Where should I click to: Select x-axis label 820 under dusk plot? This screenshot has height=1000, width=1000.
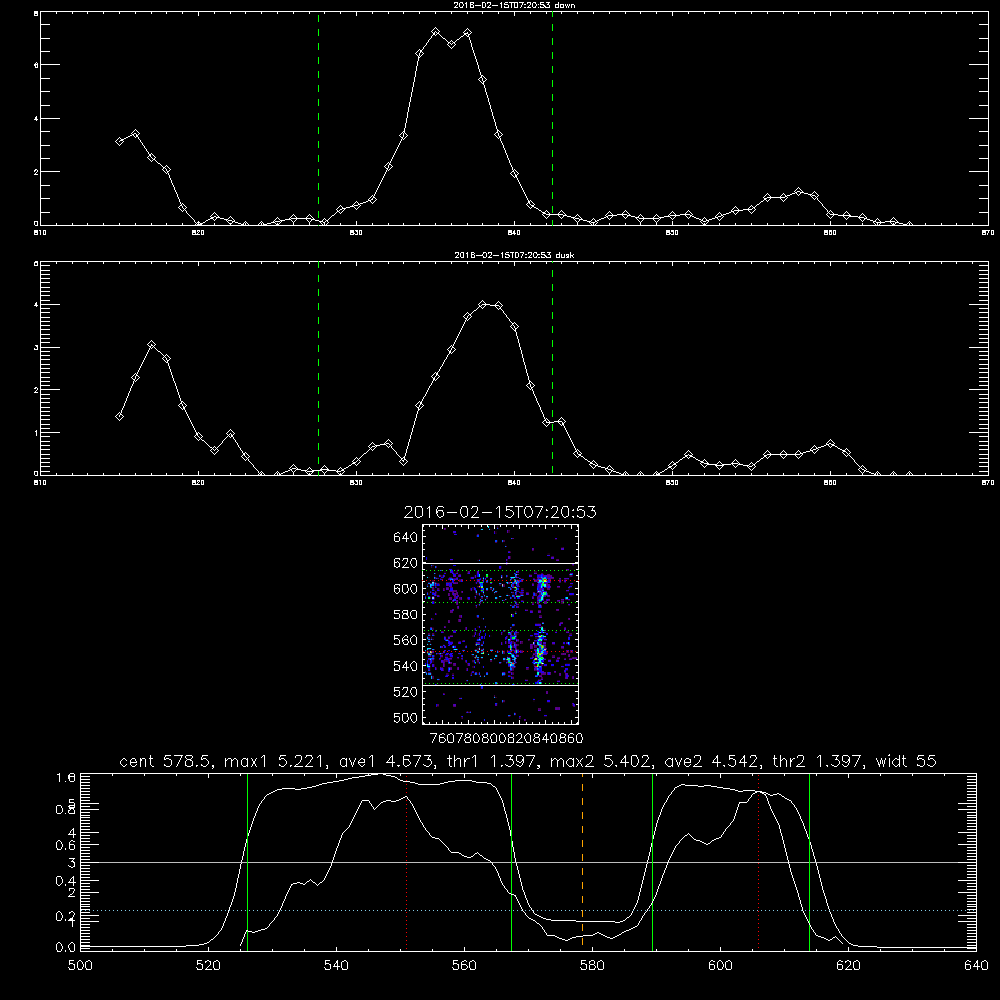(198, 483)
